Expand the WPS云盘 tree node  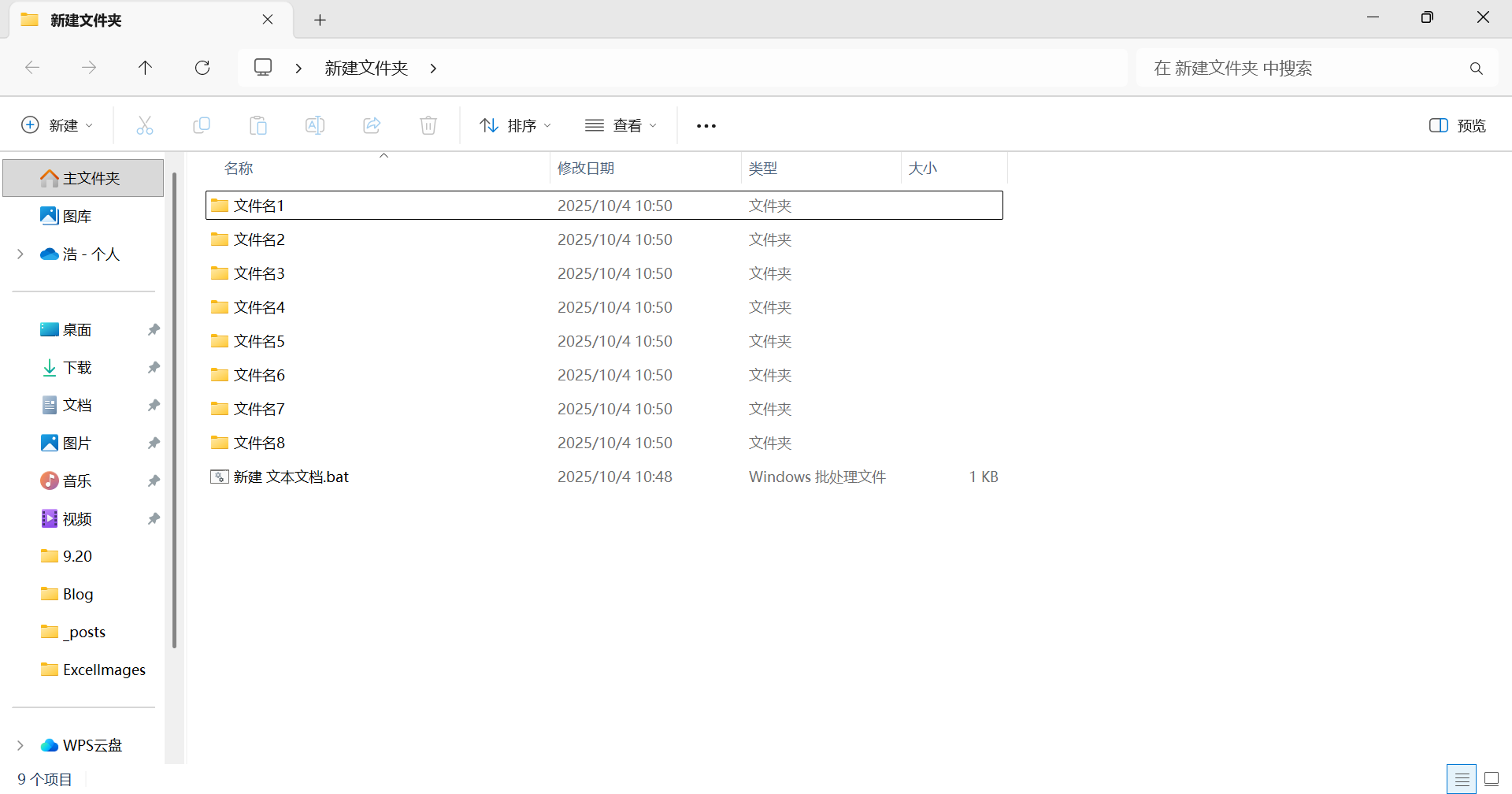(x=20, y=745)
